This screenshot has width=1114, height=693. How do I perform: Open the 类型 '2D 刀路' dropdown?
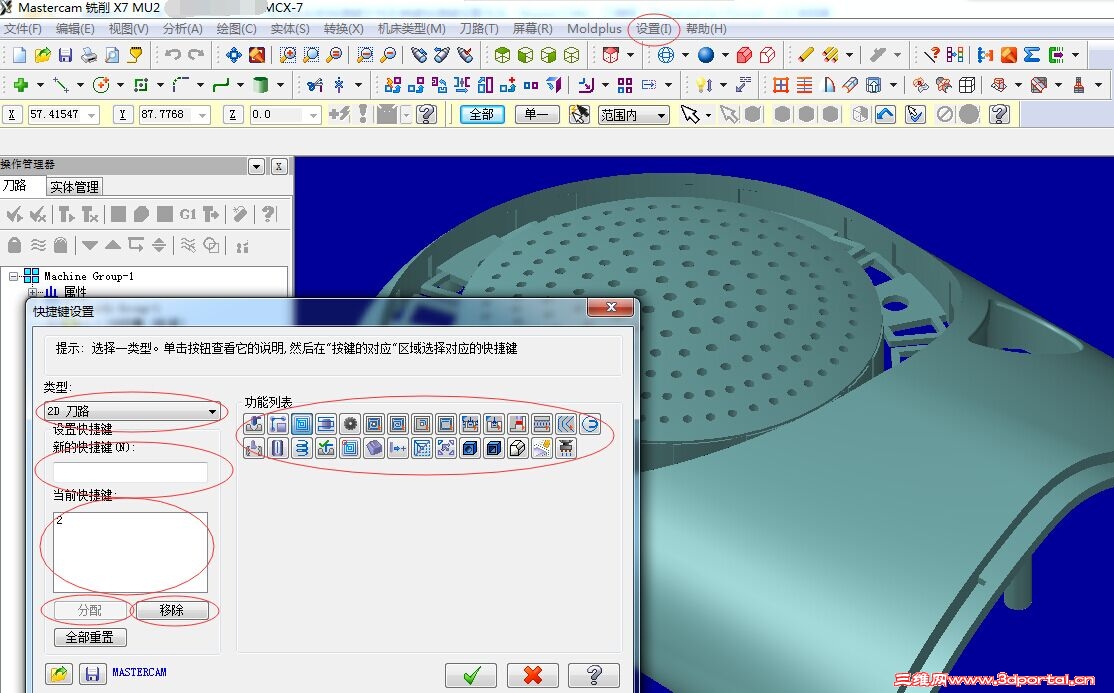pos(132,411)
